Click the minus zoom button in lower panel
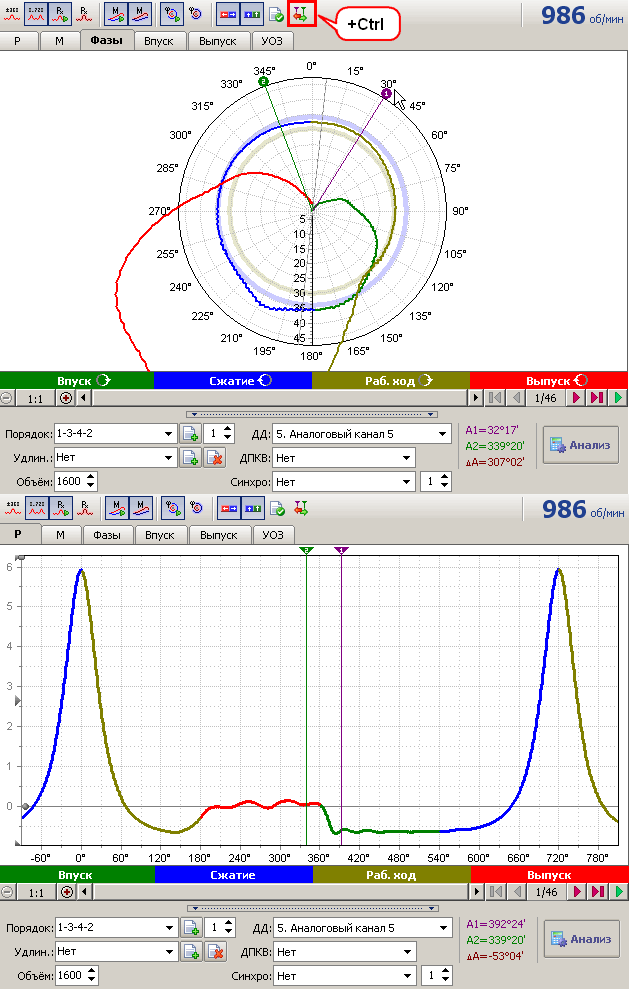This screenshot has width=629, height=989. pos(8,891)
